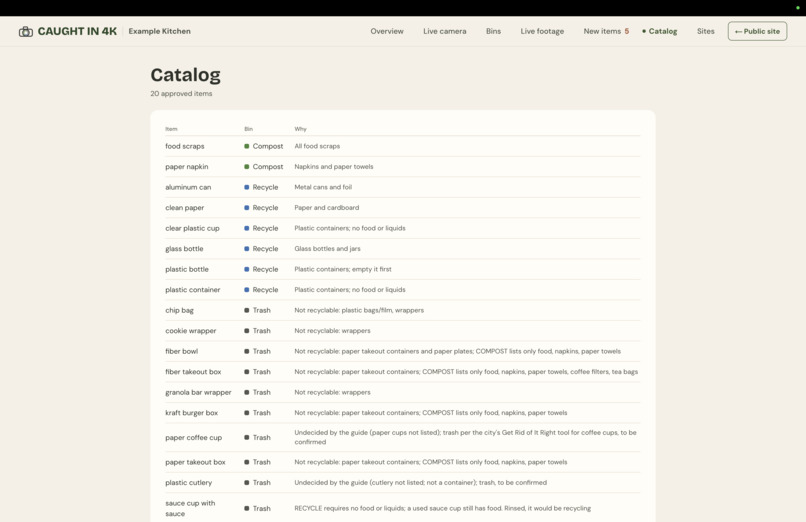Select the paper coffee cup item
806x522 pixels.
click(193, 438)
